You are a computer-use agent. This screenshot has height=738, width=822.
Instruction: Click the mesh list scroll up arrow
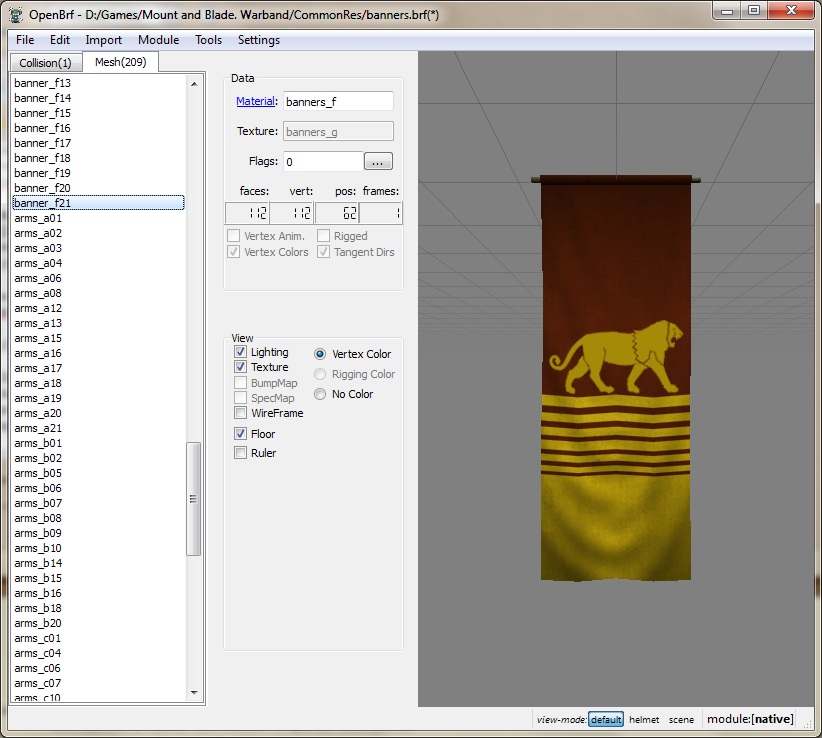click(194, 83)
